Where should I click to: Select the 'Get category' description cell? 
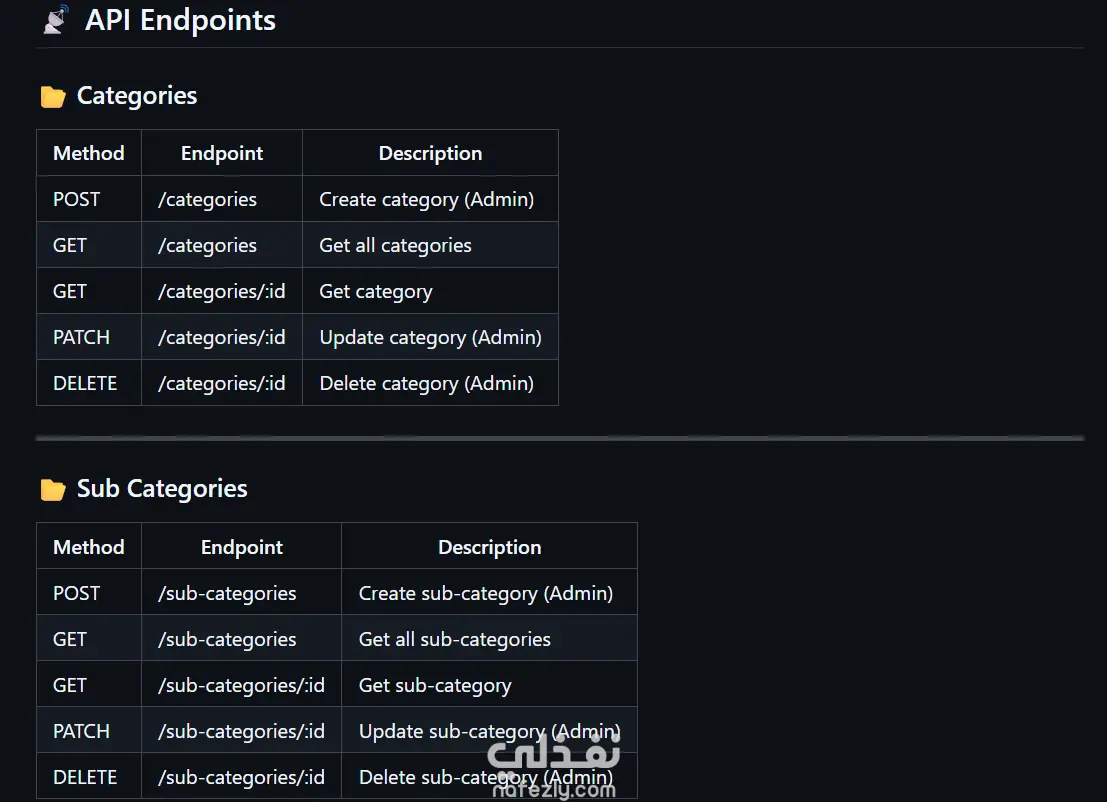376,291
